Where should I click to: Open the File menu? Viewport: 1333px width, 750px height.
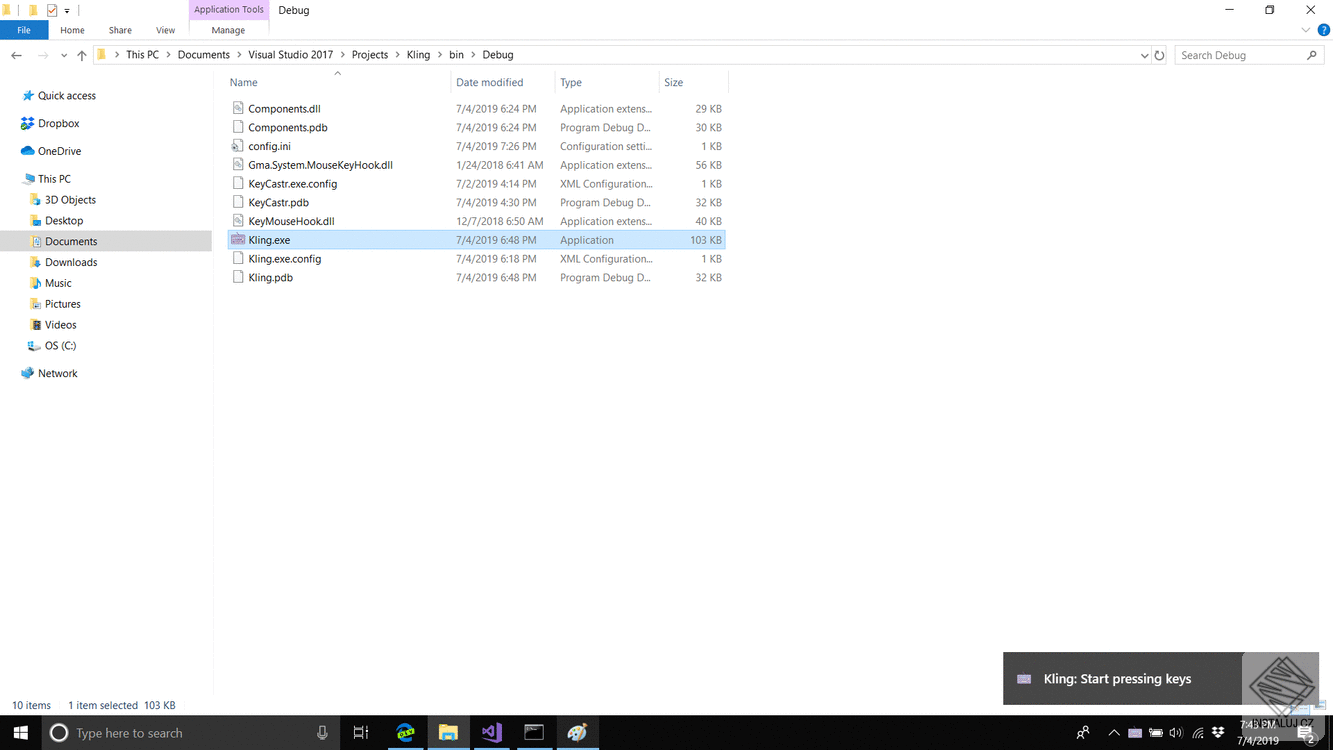tap(24, 30)
